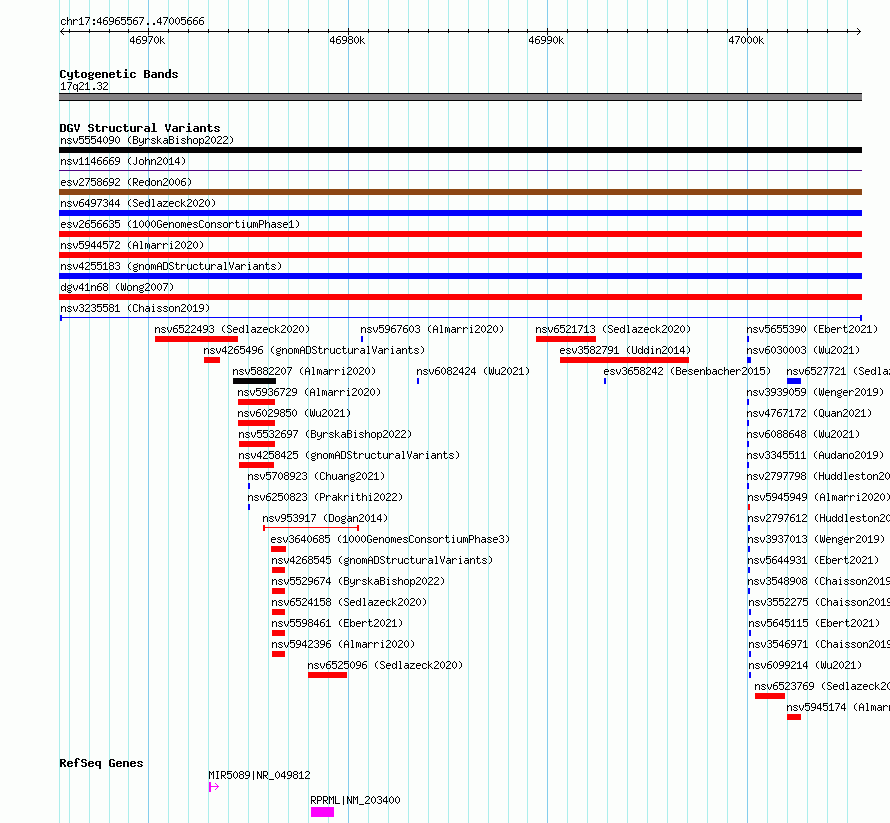Click the blue nsv6527721 variant bar

coord(794,381)
